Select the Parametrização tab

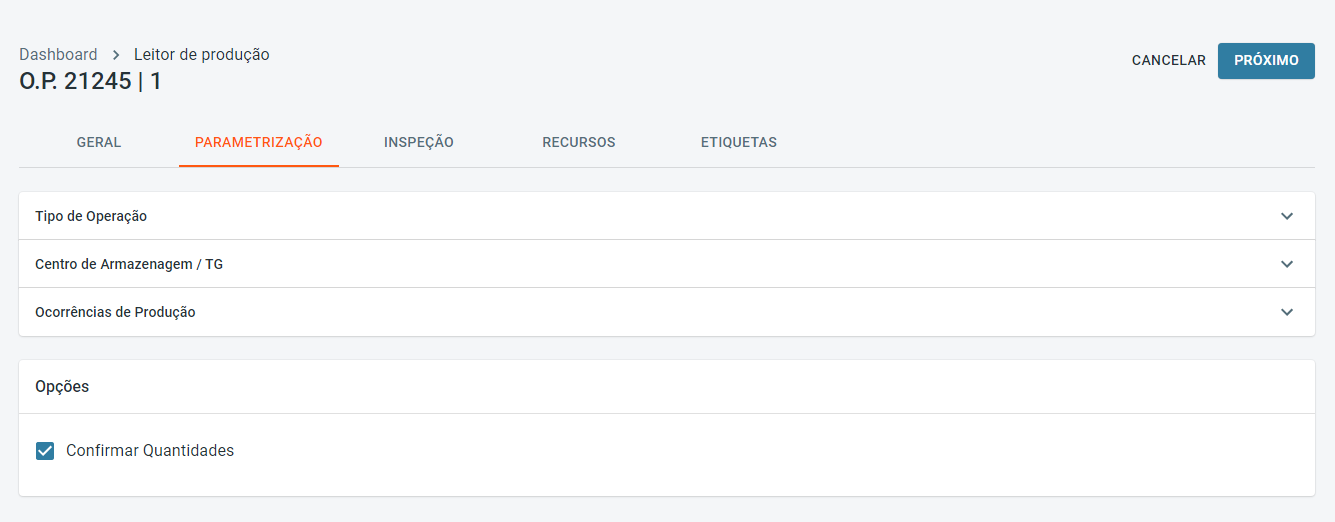(x=258, y=142)
